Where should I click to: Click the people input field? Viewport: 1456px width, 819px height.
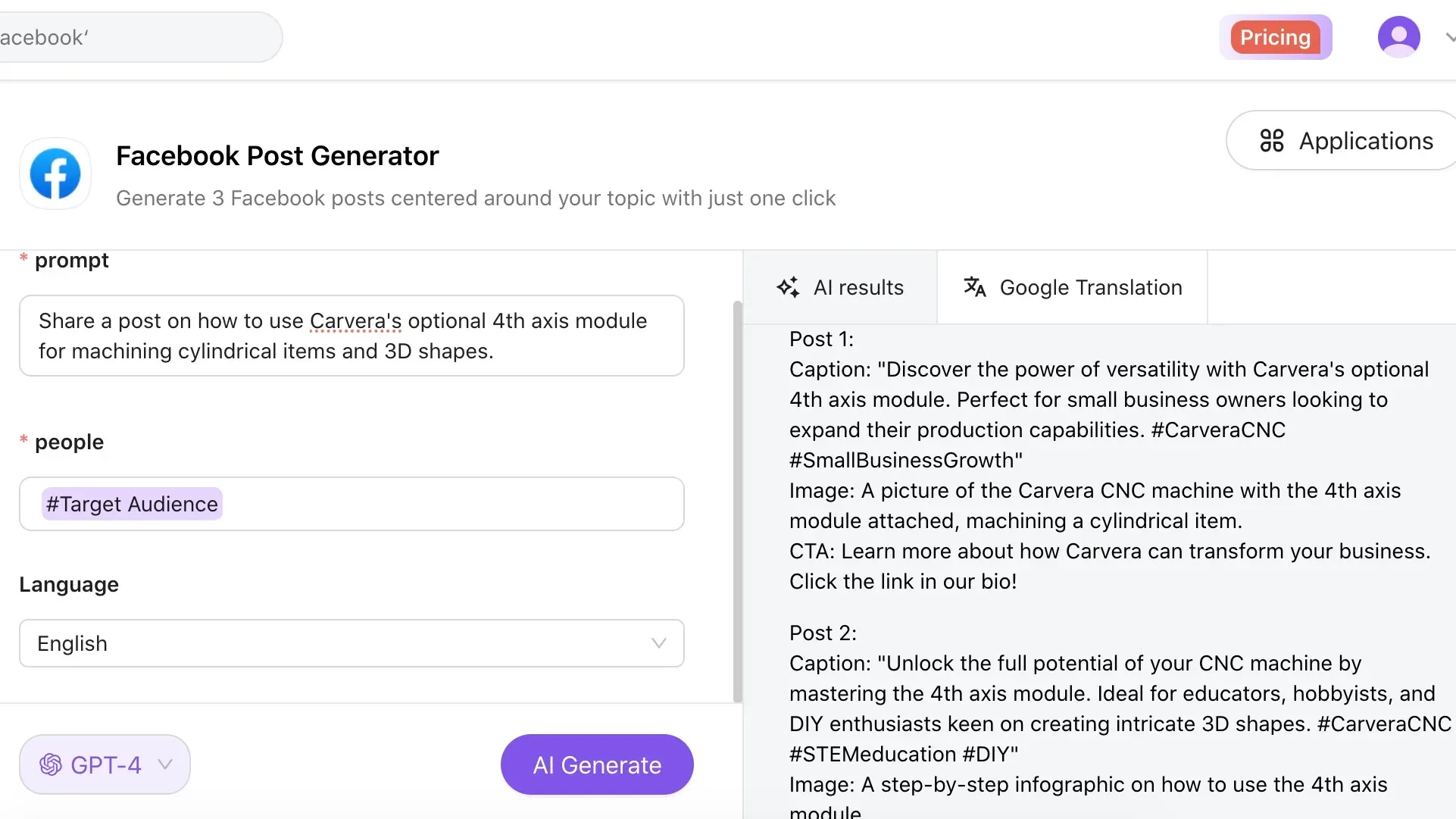[x=455, y=504]
